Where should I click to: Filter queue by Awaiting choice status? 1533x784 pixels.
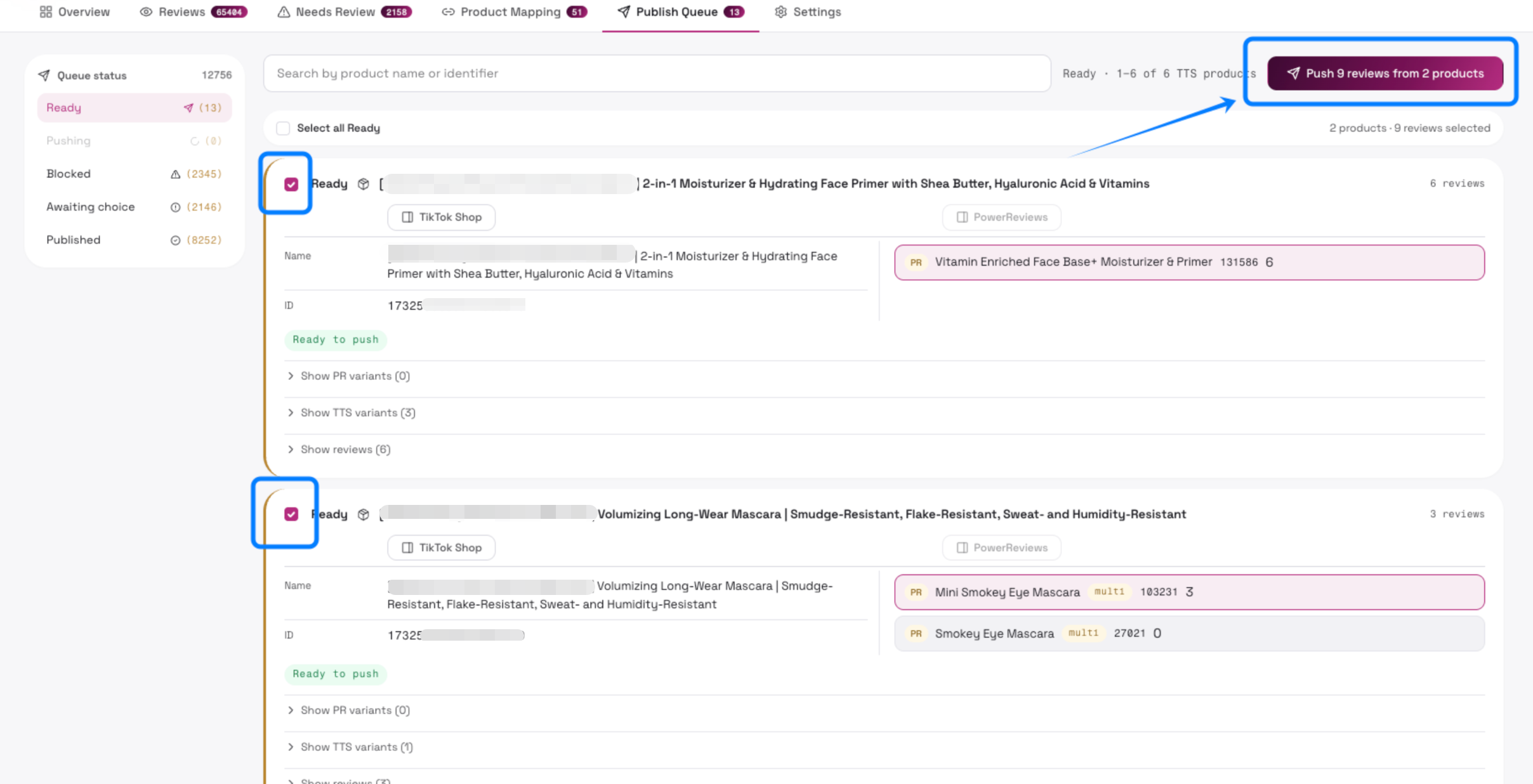(135, 207)
